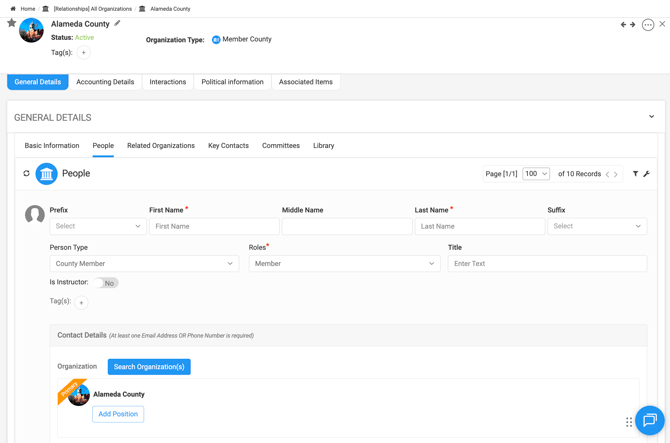Select the Related Organizations sub-tab

coord(161,146)
